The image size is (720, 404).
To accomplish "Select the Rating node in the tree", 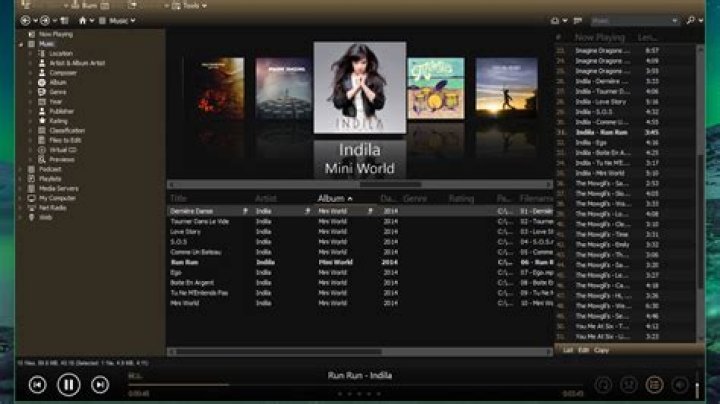I will click(x=61, y=121).
